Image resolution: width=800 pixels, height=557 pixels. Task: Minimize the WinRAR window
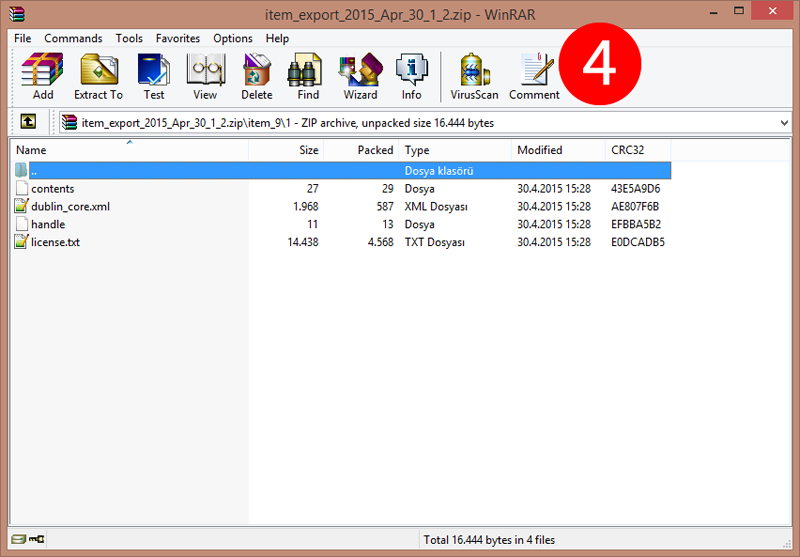pyautogui.click(x=714, y=11)
